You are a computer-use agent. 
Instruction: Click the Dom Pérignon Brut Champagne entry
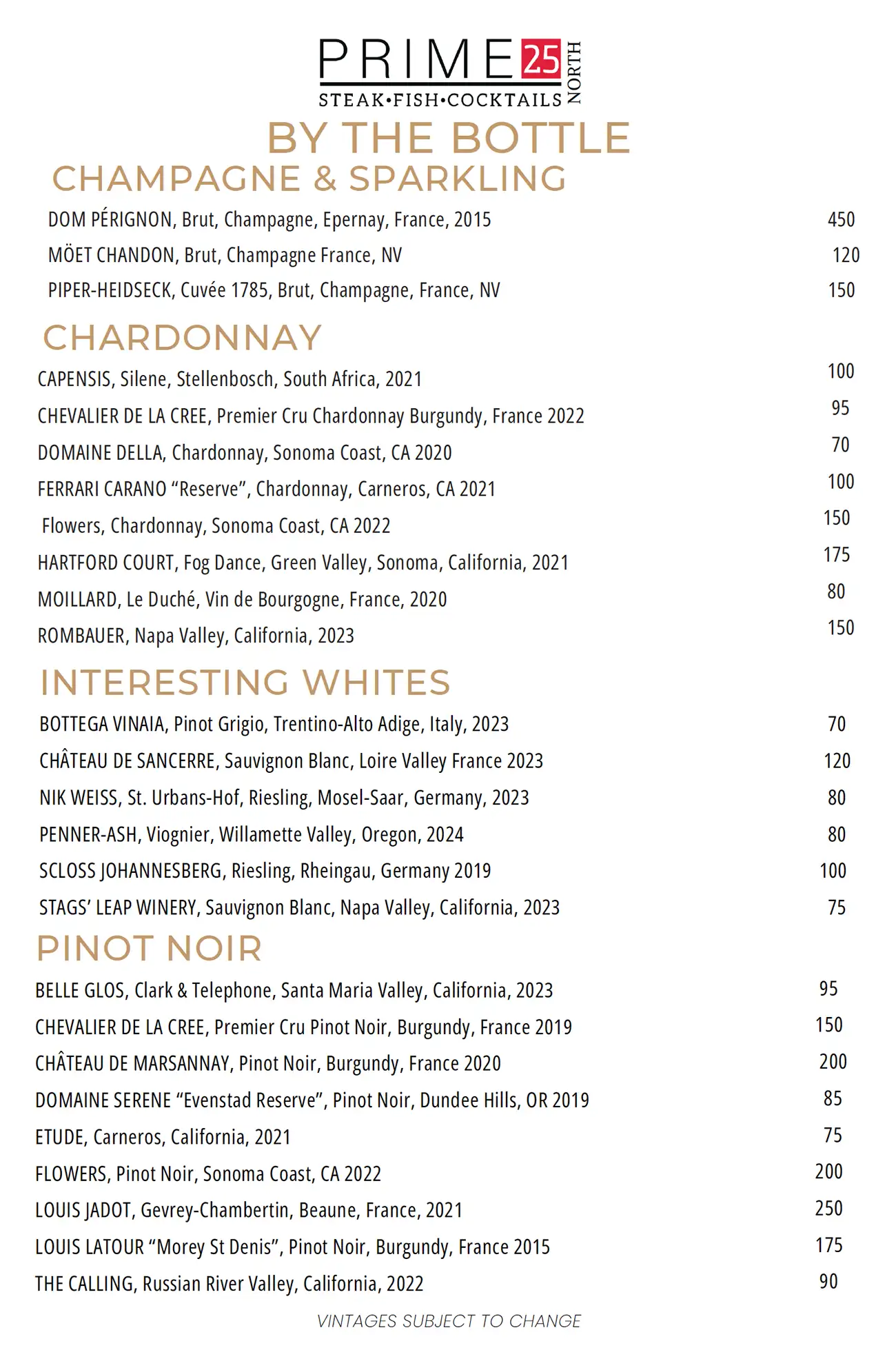(269, 220)
